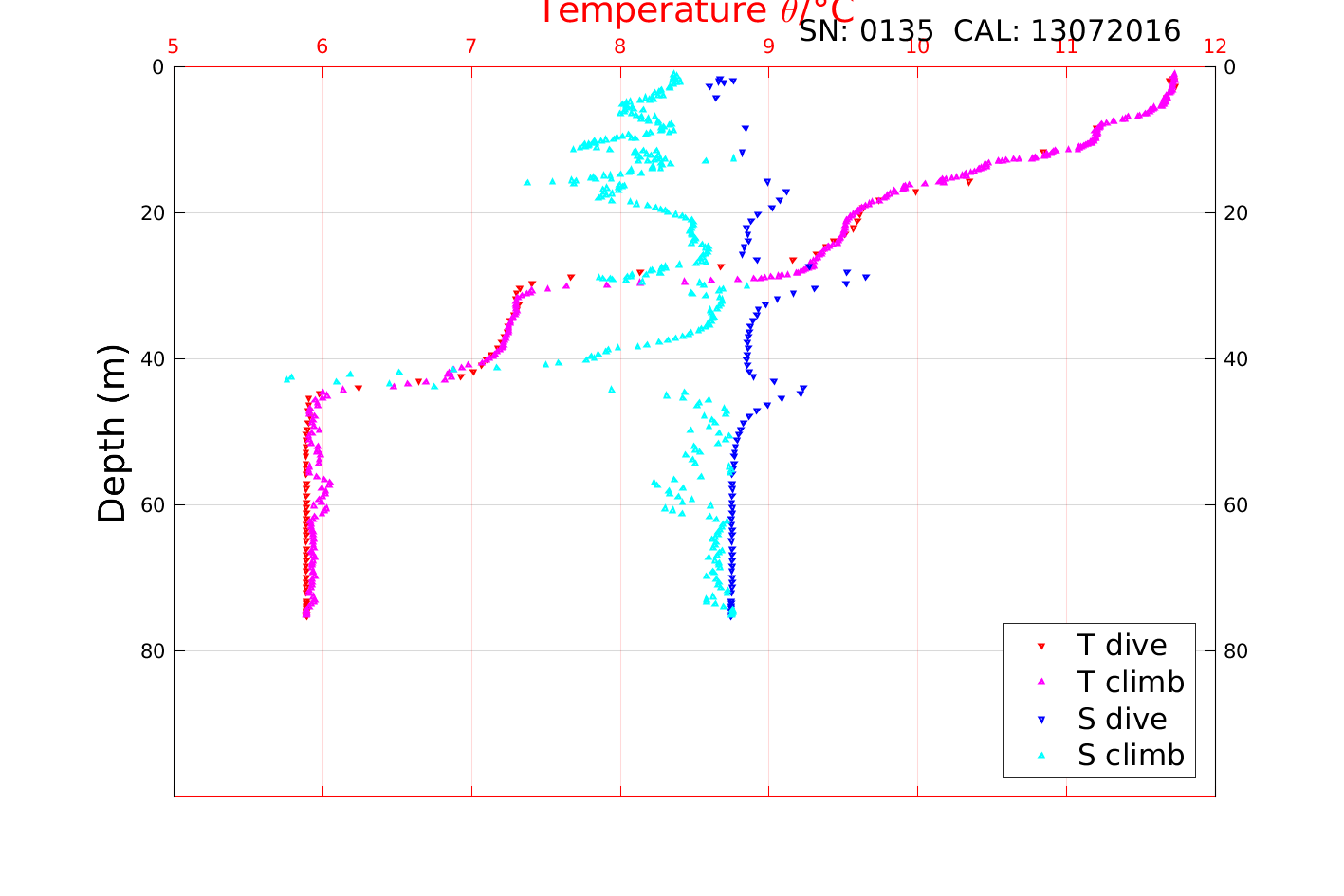Image resolution: width=1344 pixels, height=896 pixels.
Task: Click left depth tick label 20
Action: pyautogui.click(x=152, y=213)
